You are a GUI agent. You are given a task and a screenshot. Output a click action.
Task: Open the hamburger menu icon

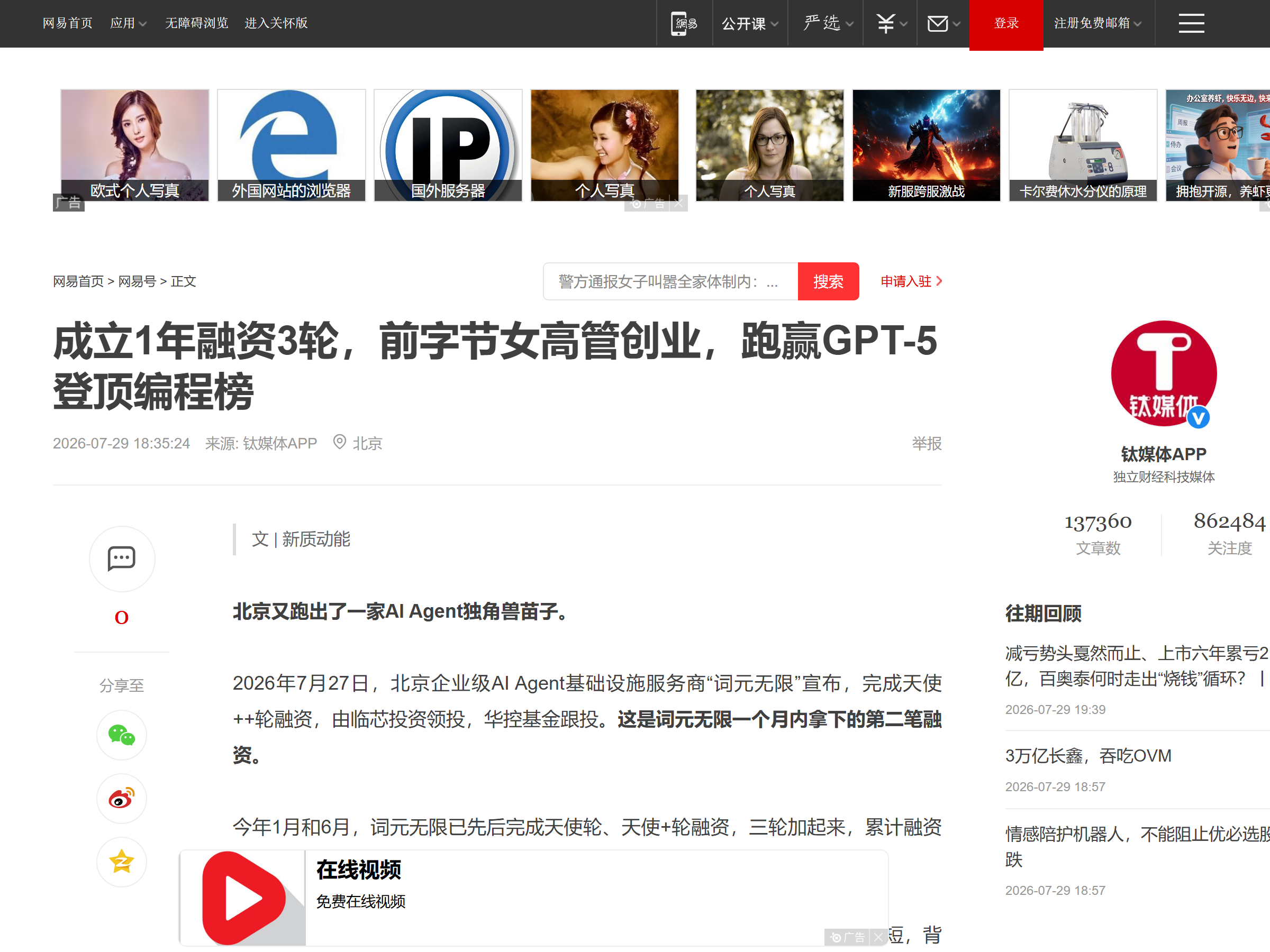(1191, 23)
